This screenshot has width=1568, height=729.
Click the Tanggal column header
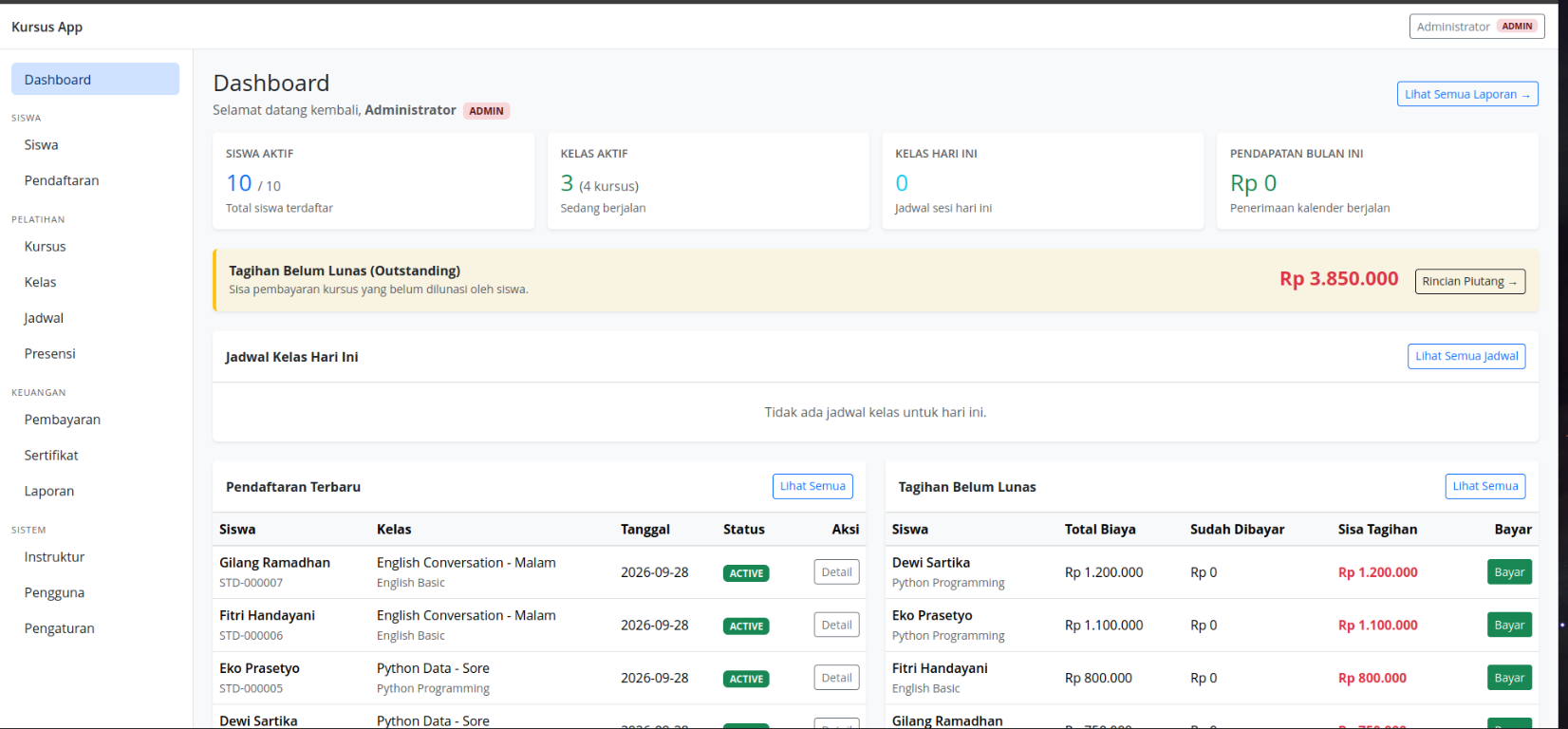coord(645,530)
